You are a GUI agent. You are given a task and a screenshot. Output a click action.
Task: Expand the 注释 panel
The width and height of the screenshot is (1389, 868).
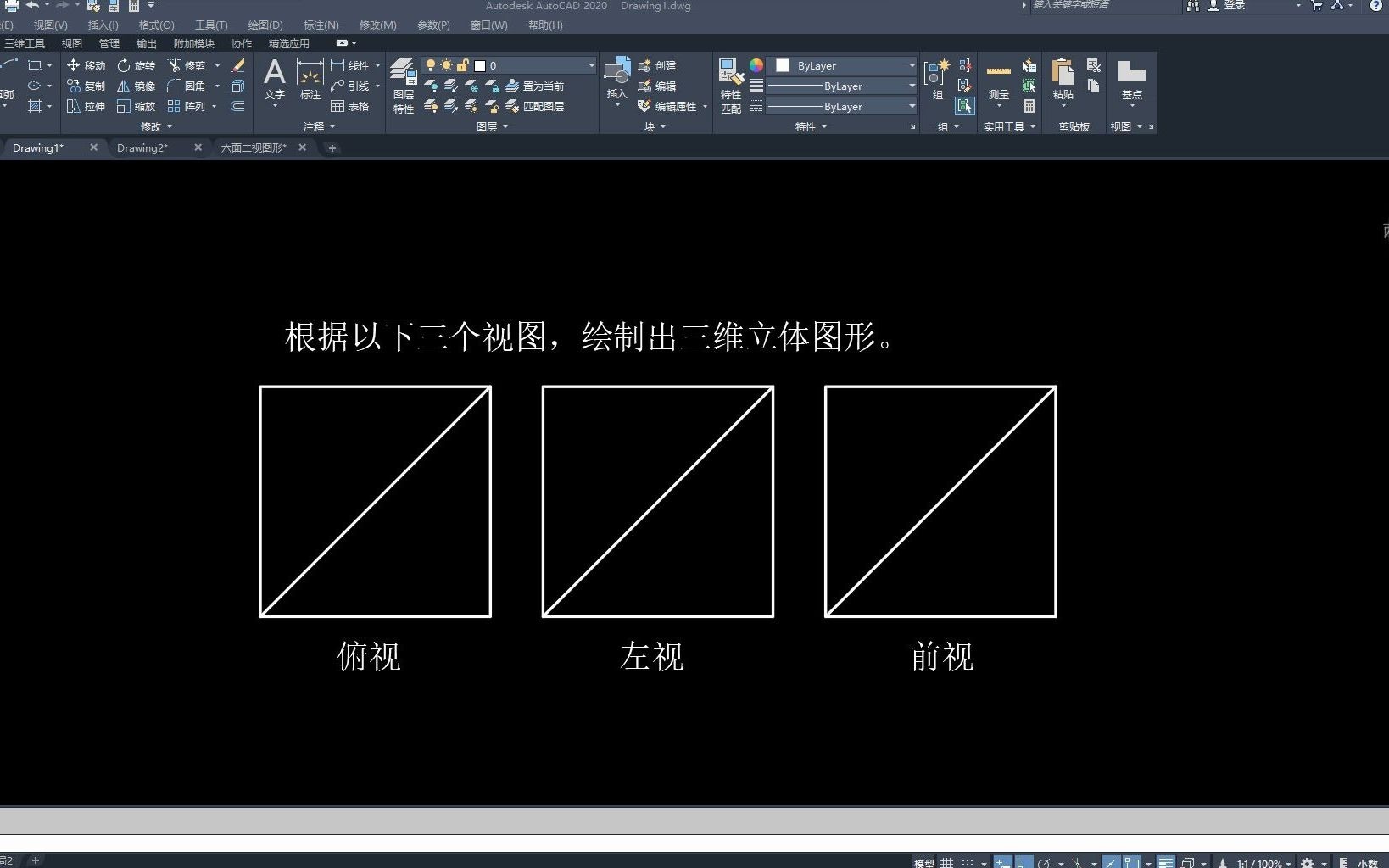pyautogui.click(x=320, y=126)
